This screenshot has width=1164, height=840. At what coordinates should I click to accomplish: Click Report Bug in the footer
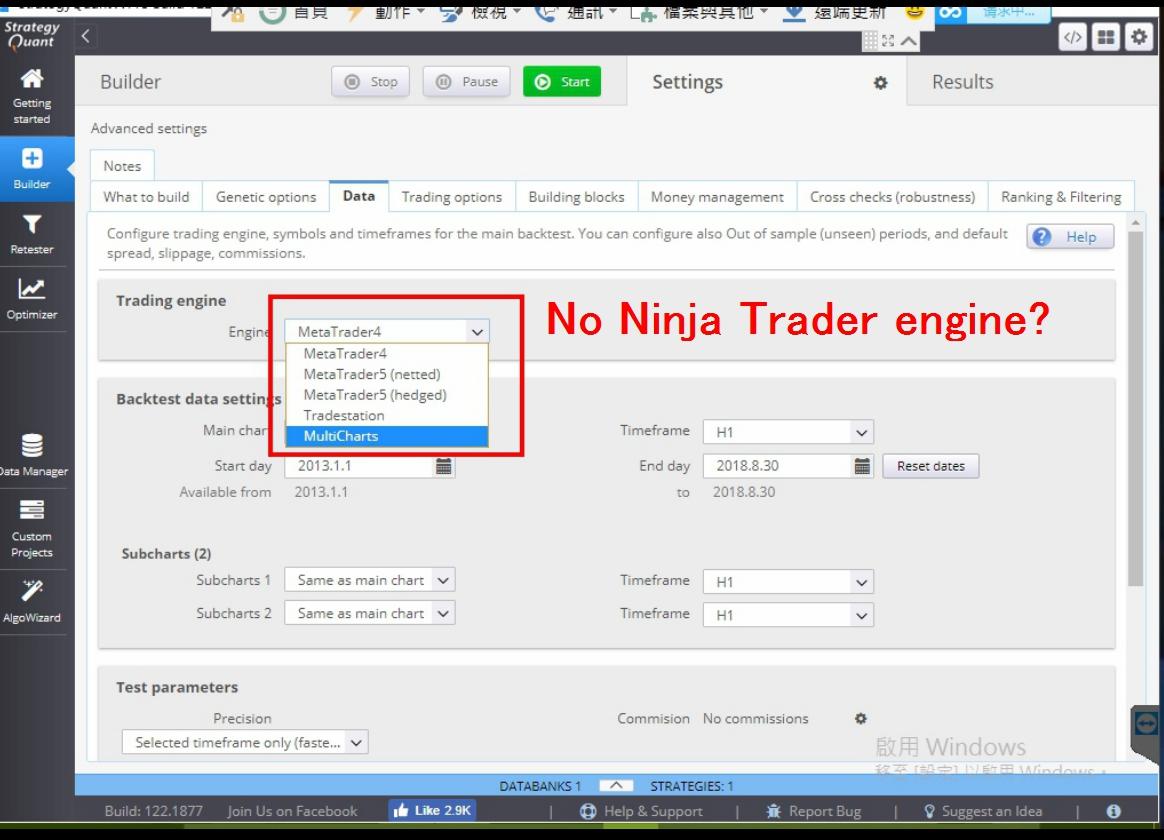coord(814,811)
